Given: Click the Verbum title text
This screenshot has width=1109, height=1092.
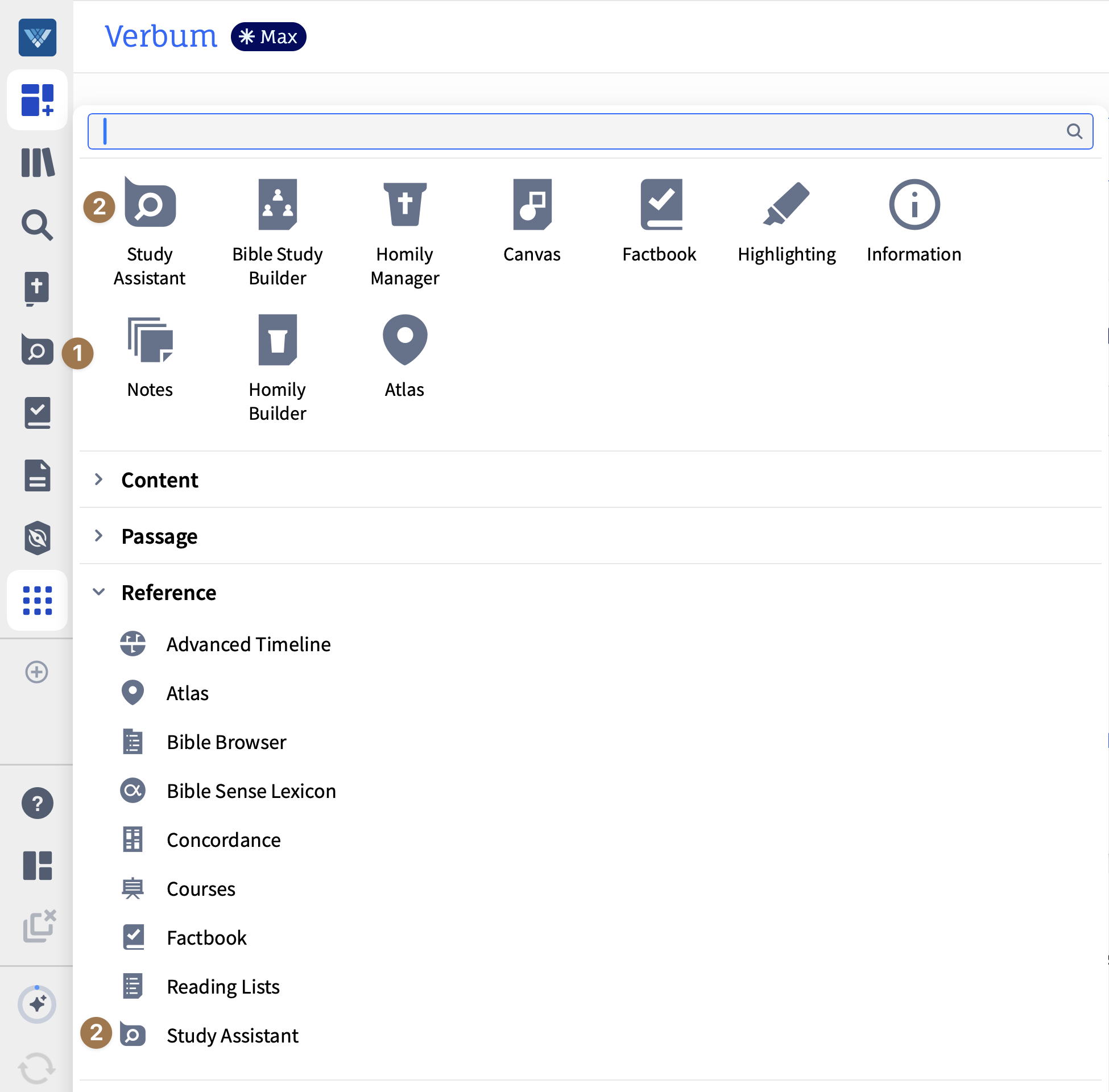Looking at the screenshot, I should click(x=161, y=36).
